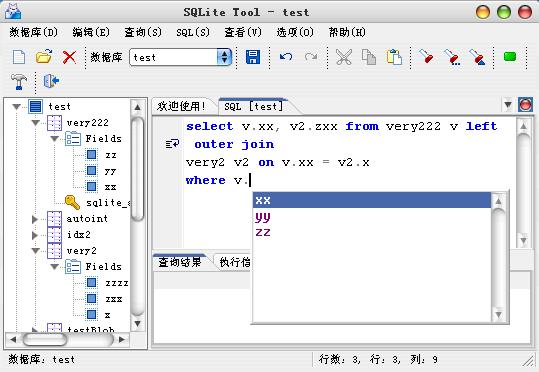Click the exit door icon
The height and width of the screenshot is (372, 539).
51,81
